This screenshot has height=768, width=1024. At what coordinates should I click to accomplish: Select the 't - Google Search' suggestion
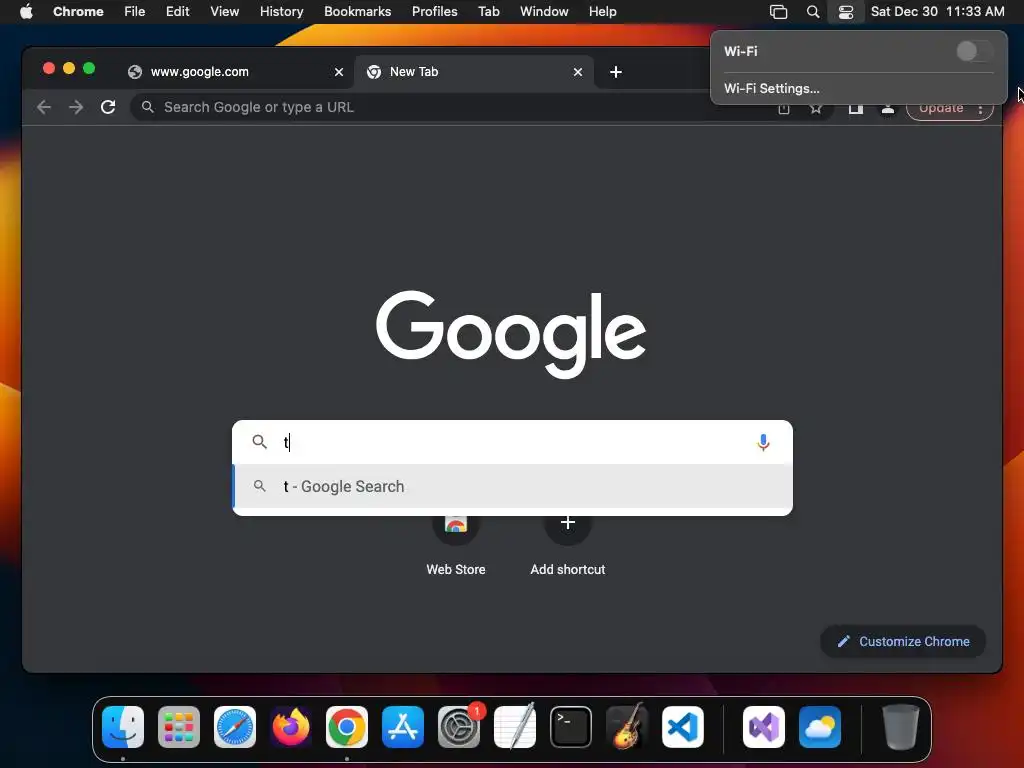click(x=513, y=487)
